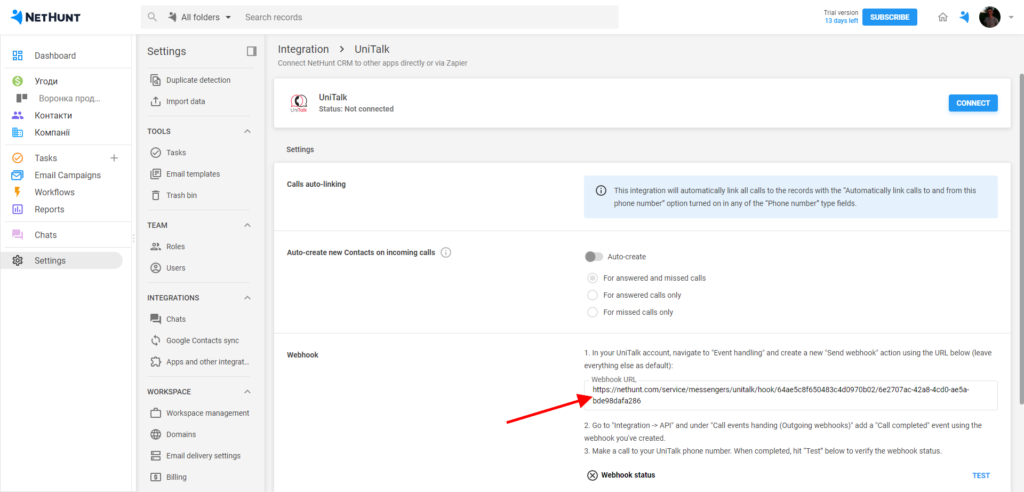Click the info icon beside Auto-create Contacts
The height and width of the screenshot is (492, 1024).
click(446, 253)
